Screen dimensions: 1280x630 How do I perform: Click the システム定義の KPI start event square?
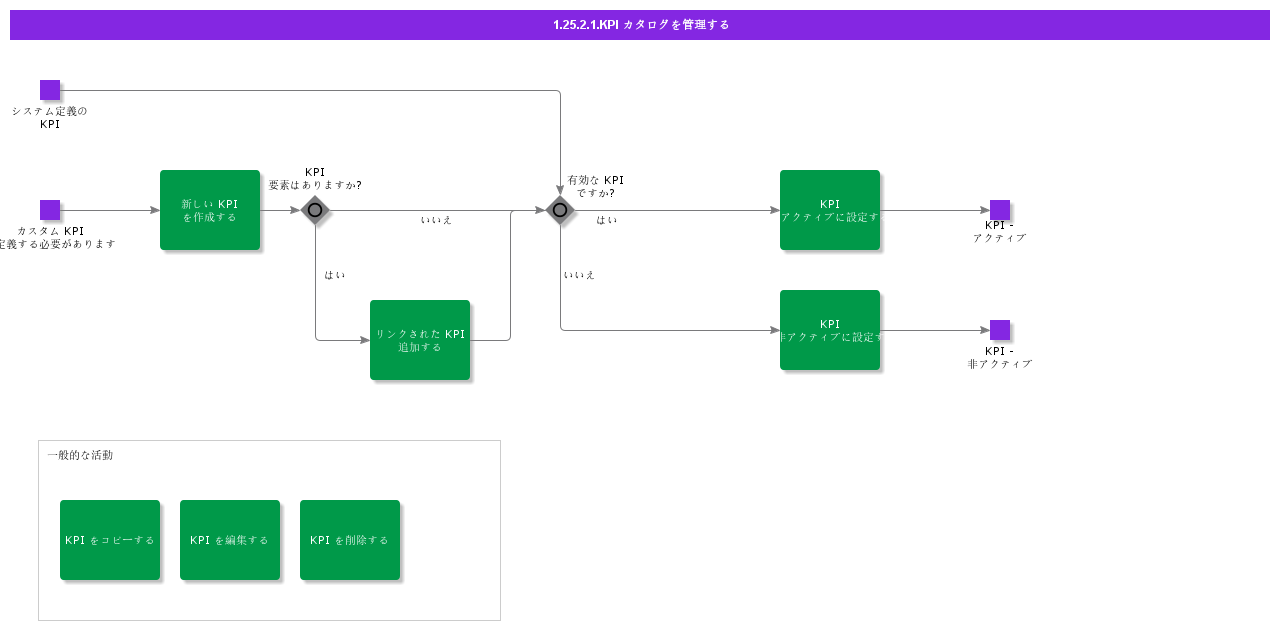point(50,90)
